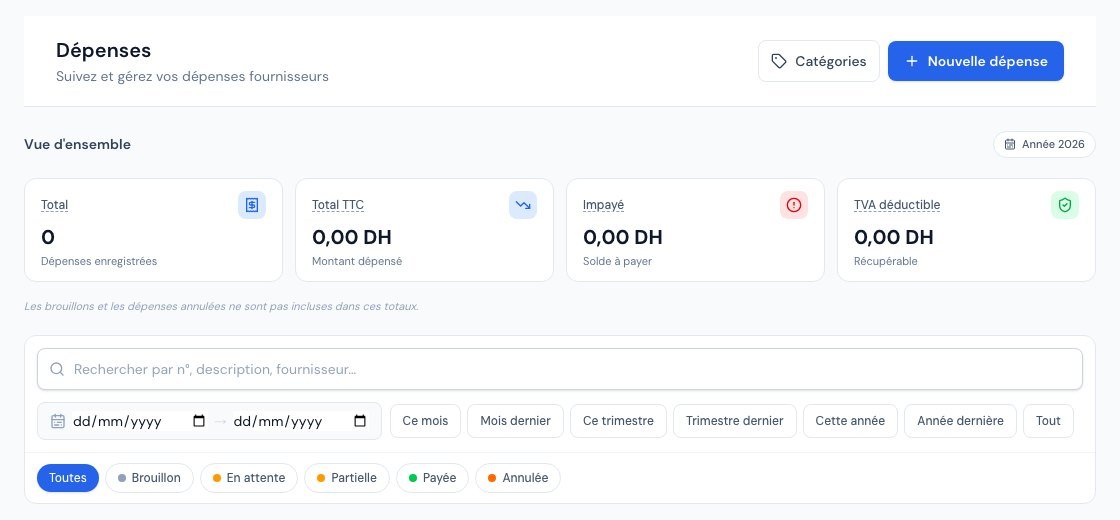Open the Année 2026 period selector
This screenshot has width=1120, height=520.
click(x=1044, y=144)
